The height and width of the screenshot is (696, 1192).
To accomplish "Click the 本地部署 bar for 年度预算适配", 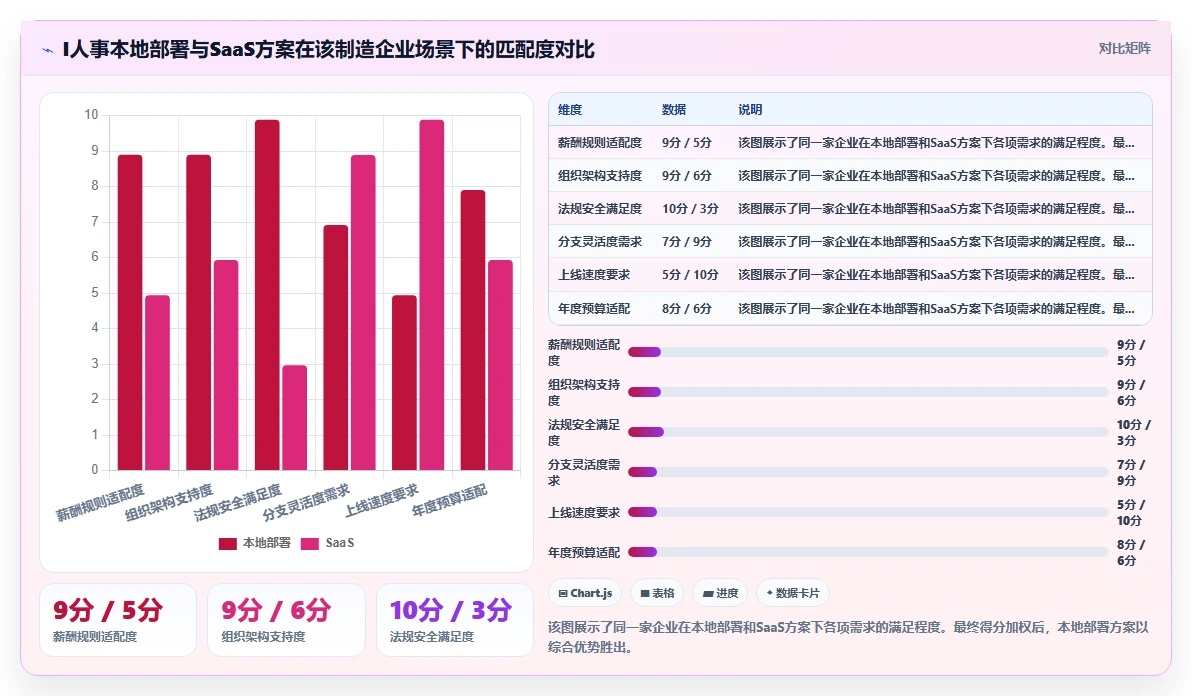I will 473,330.
